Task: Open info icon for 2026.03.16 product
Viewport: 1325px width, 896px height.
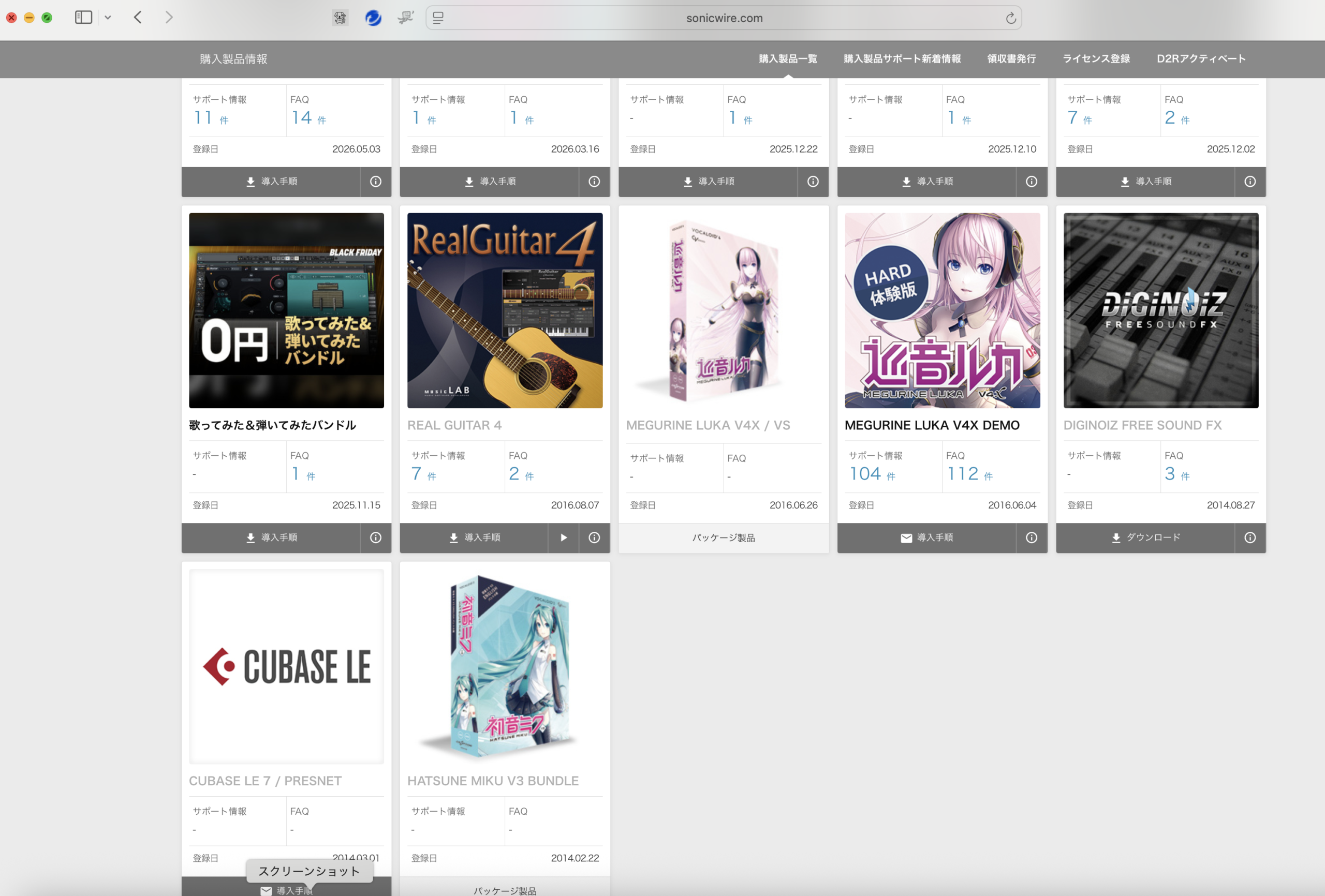Action: (594, 181)
